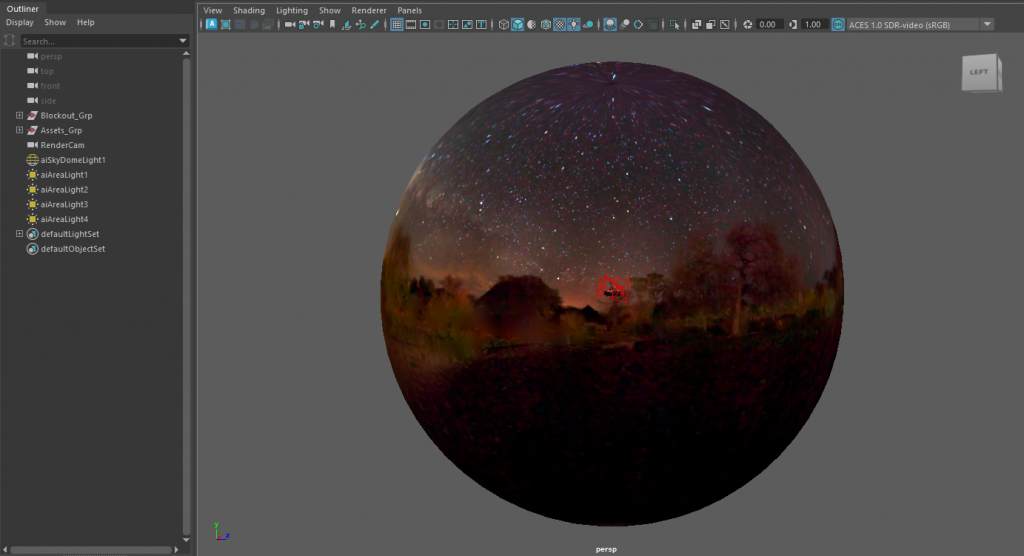Click the blue A icon in viewport toolbar

pos(212,24)
